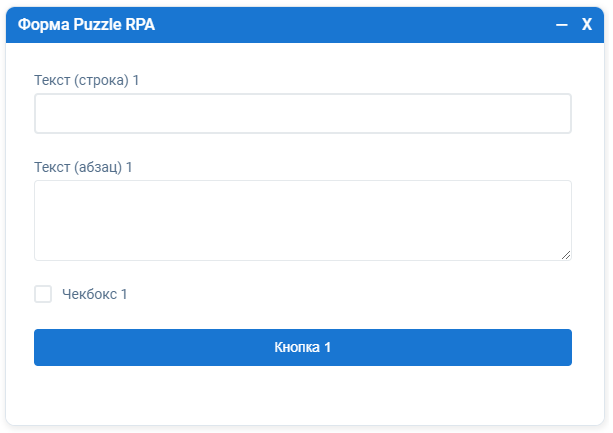Click inside the Текст (абзац) 1 textarea

click(x=302, y=220)
